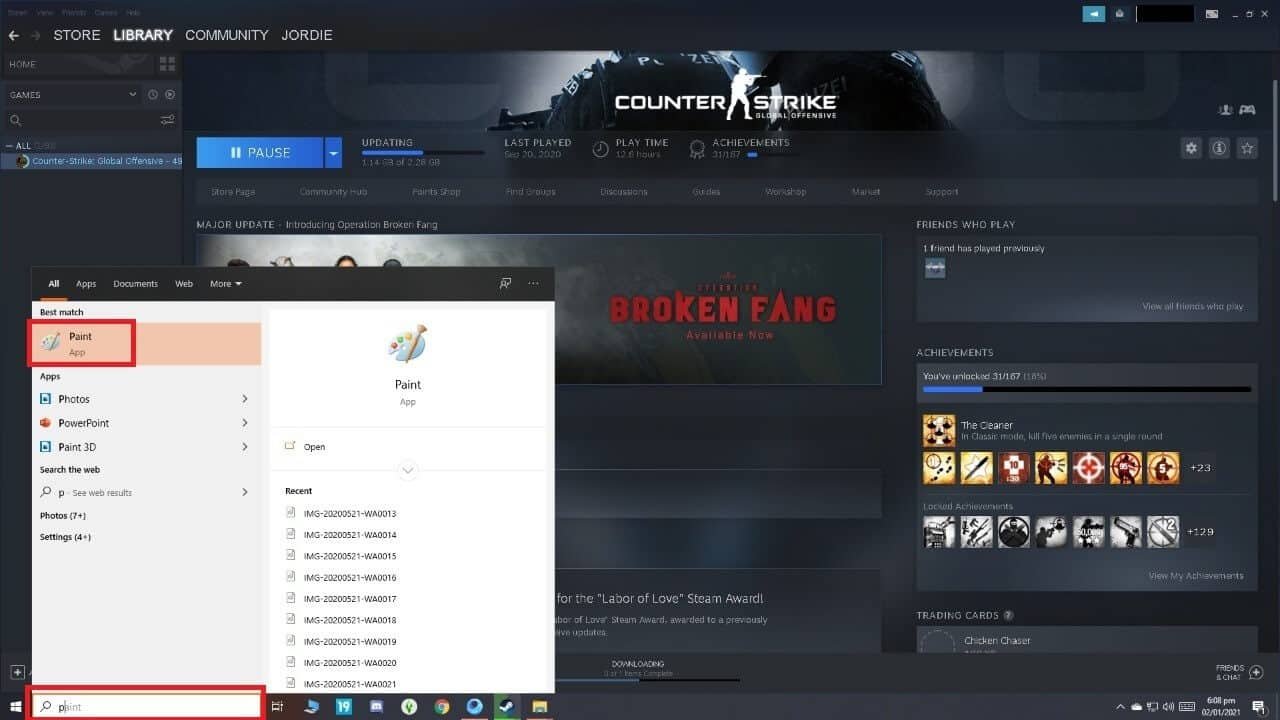The image size is (1280, 720).
Task: Open the Windows notification center
Action: pyautogui.click(x=1259, y=707)
